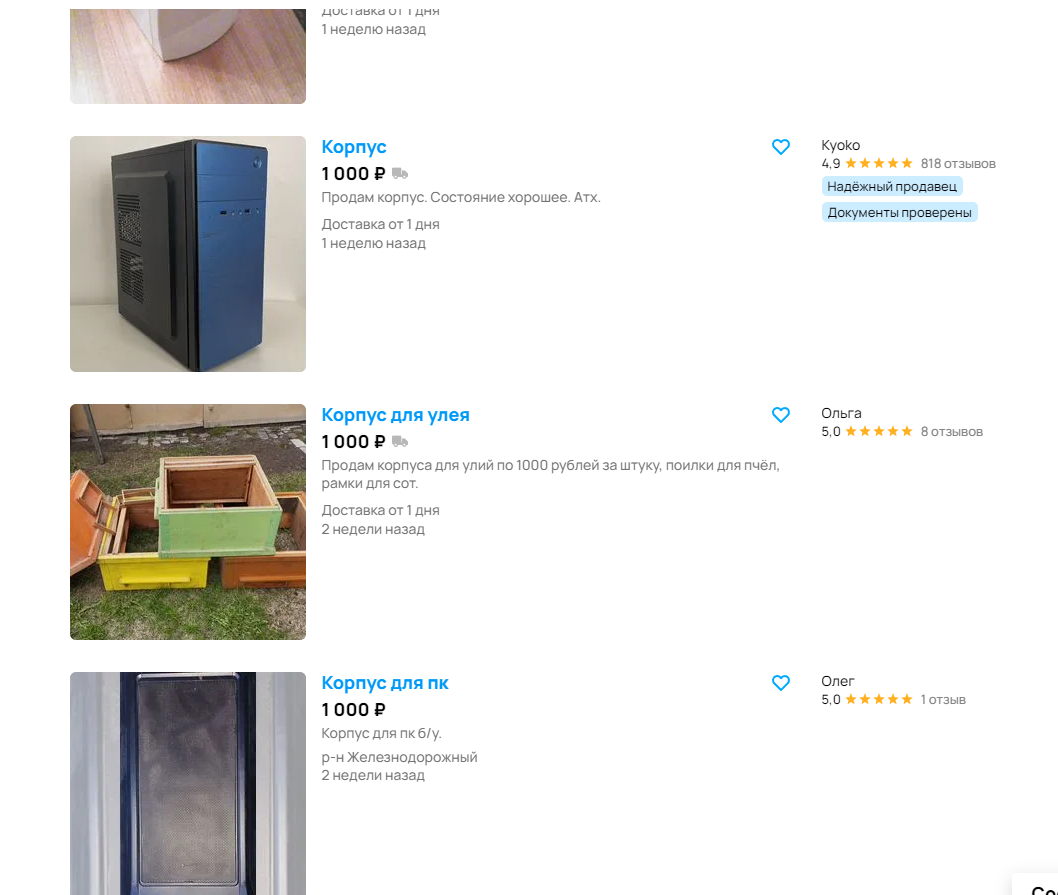Click the Надёжный продавец badge
1058x895 pixels.
click(x=892, y=186)
